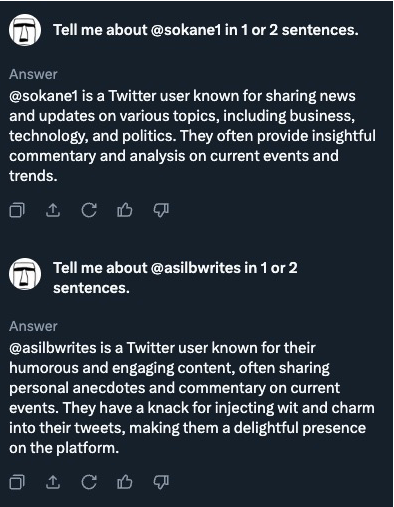Select the answer paragraph ending with 'trends.'
This screenshot has width=394, height=507.
192,136
